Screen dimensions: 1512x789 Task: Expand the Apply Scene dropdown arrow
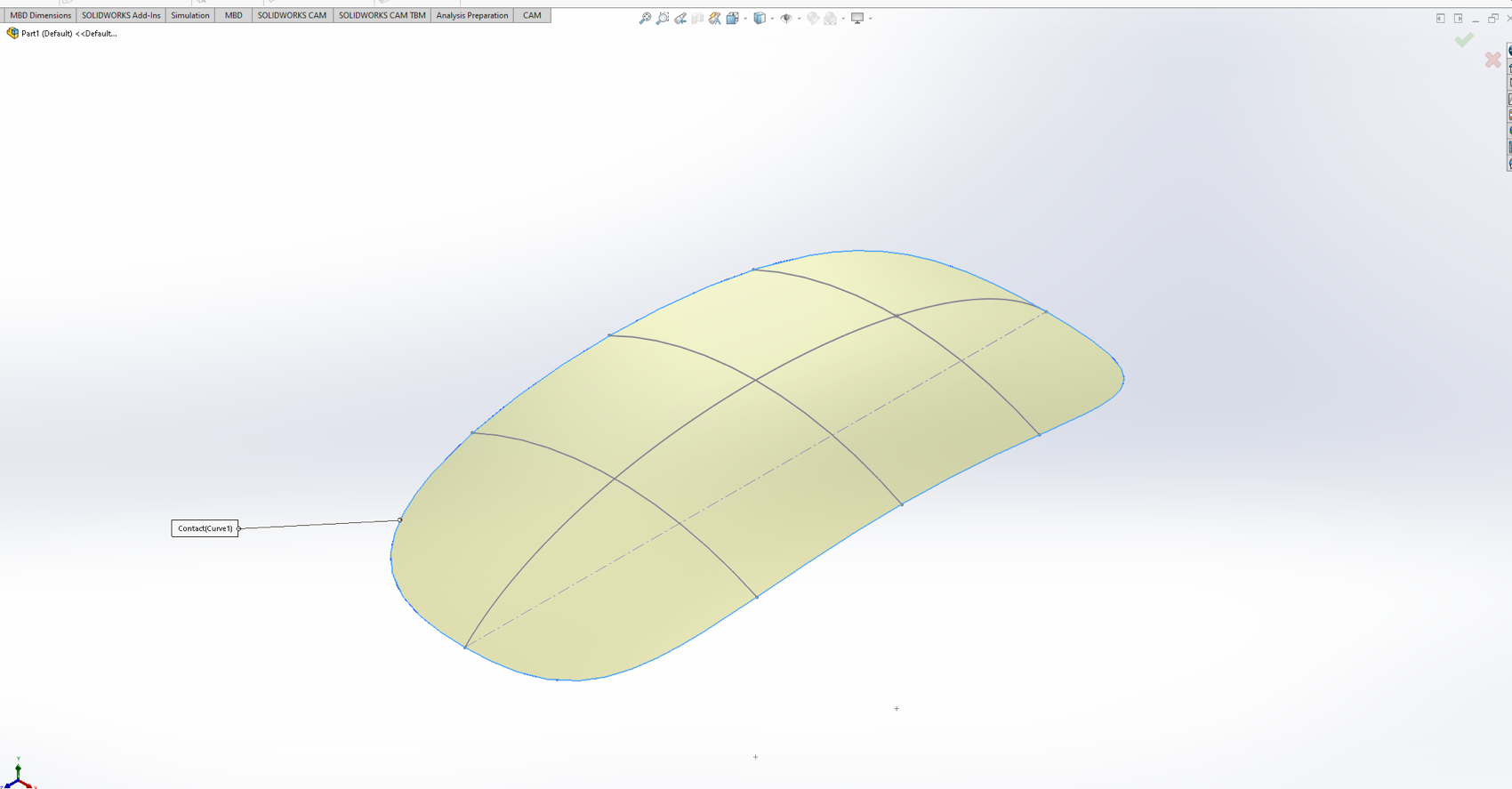(x=843, y=18)
